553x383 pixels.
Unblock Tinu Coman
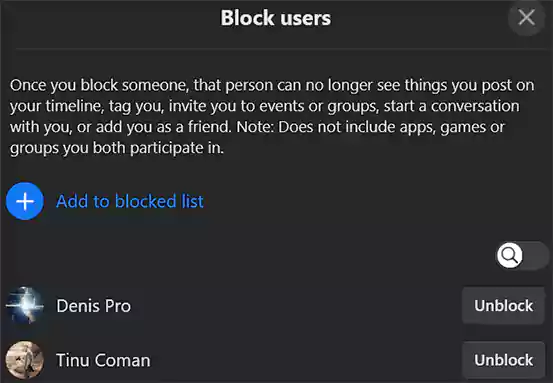pyautogui.click(x=503, y=360)
